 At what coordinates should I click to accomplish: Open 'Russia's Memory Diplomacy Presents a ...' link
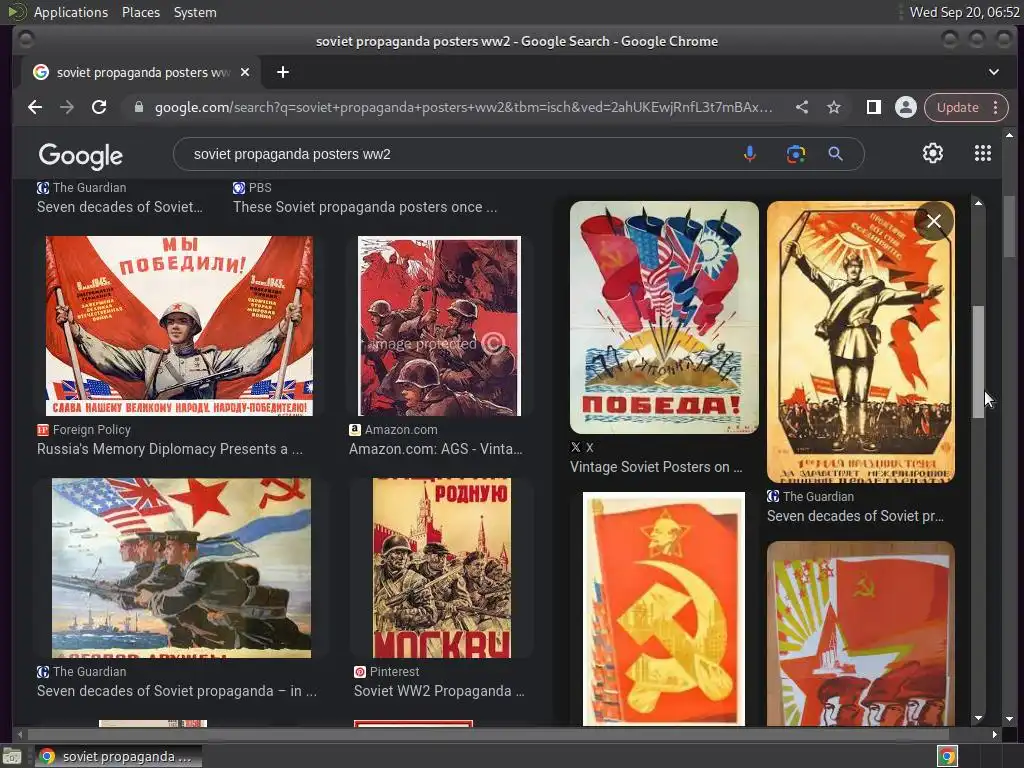pos(170,449)
